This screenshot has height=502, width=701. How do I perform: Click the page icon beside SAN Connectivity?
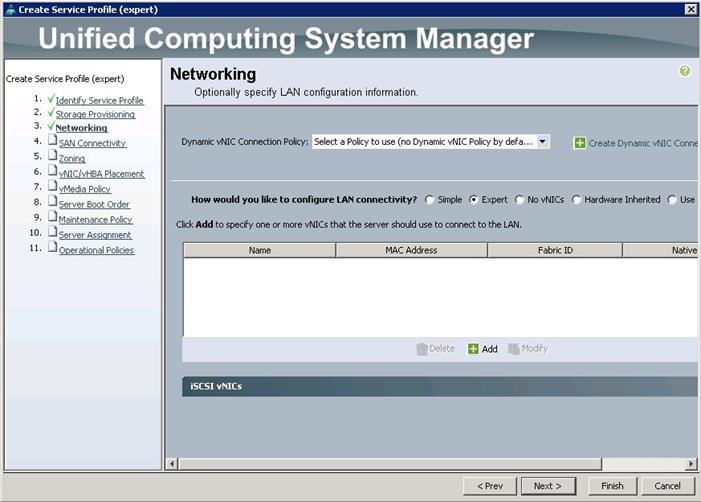click(x=52, y=140)
